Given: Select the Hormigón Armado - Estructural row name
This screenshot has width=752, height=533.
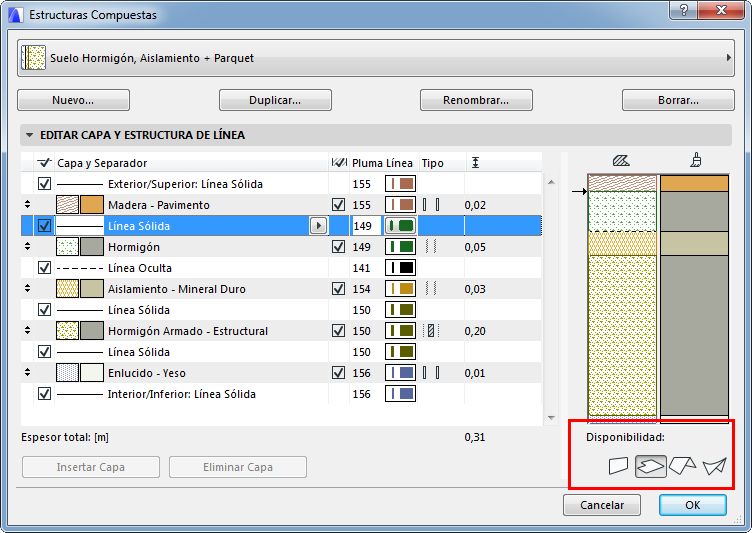Looking at the screenshot, I should point(188,331).
